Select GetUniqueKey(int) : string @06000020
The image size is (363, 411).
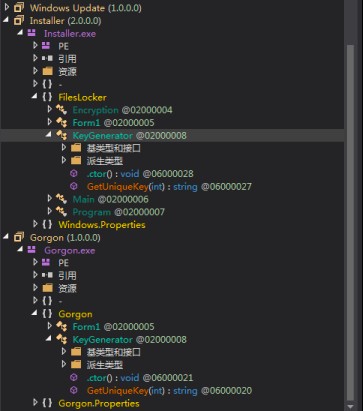click(x=169, y=391)
